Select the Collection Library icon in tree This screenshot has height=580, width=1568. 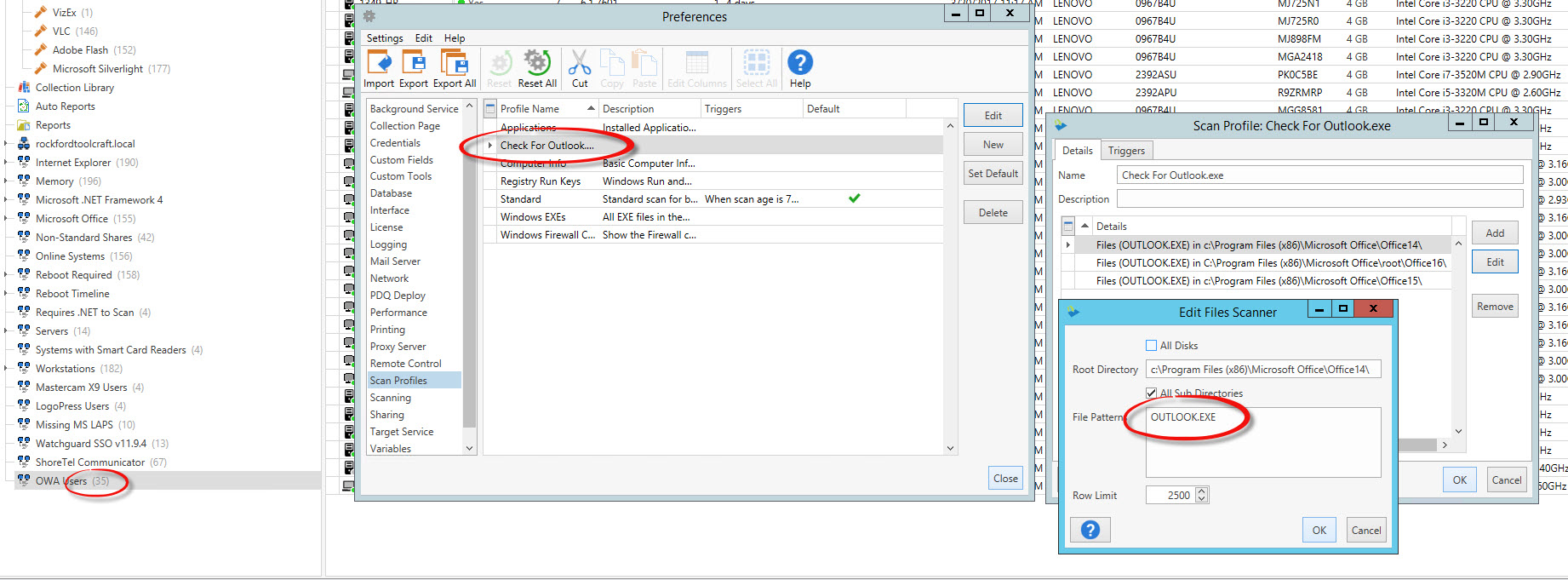[24, 88]
